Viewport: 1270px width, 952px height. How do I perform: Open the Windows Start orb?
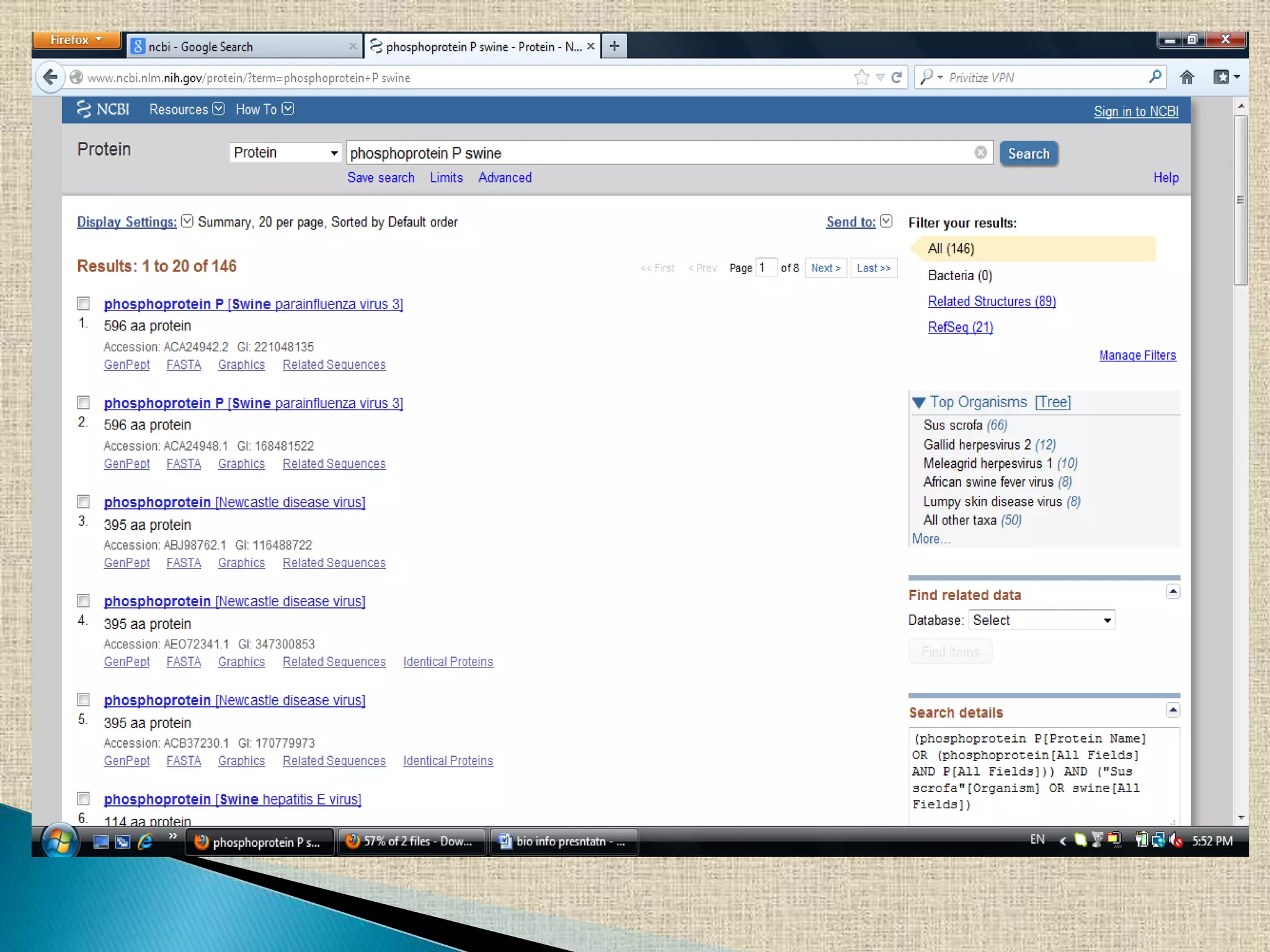(x=60, y=841)
